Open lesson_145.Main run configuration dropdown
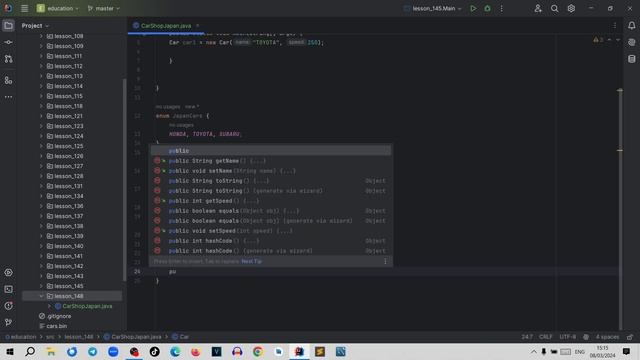Viewport: 640px width, 360px height. click(433, 8)
